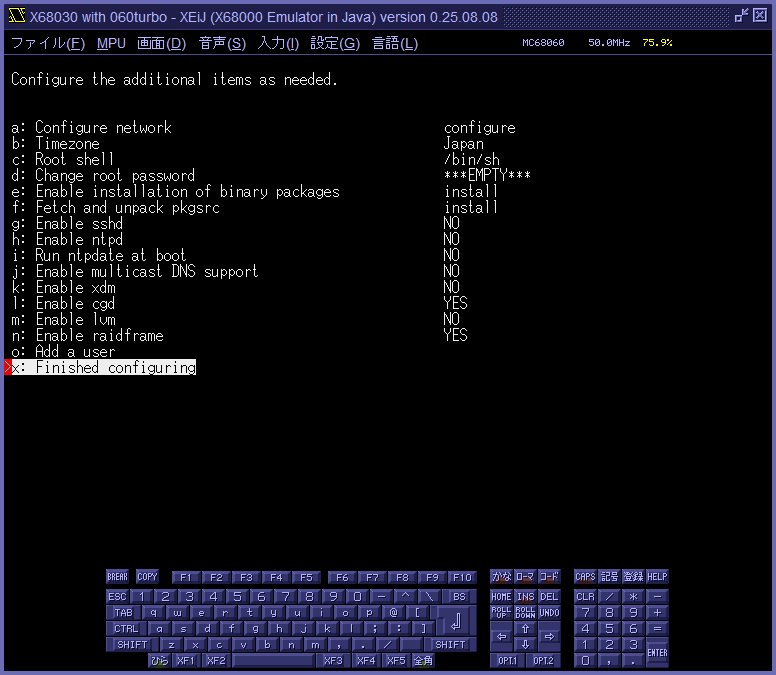The height and width of the screenshot is (675, 776).
Task: Click the COPY key on virtual keyboard
Action: coord(147,577)
